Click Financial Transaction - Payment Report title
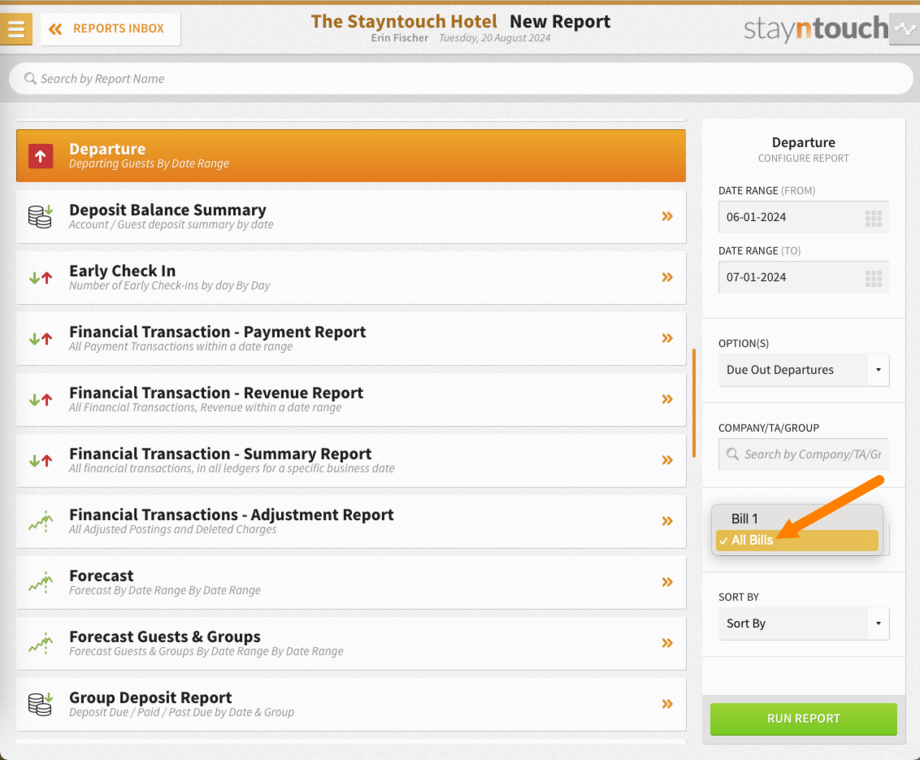920x760 pixels. (x=217, y=332)
